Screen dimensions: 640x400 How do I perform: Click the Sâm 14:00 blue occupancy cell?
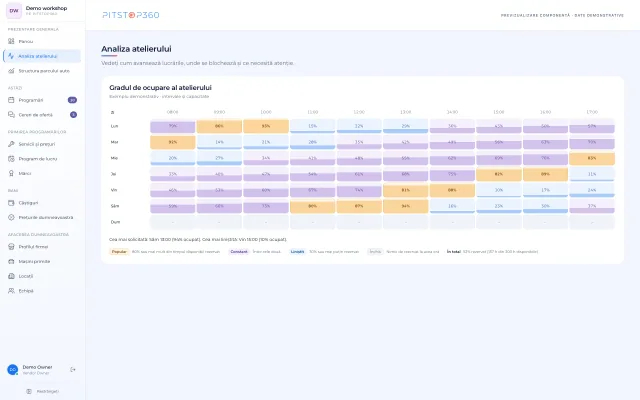452,206
